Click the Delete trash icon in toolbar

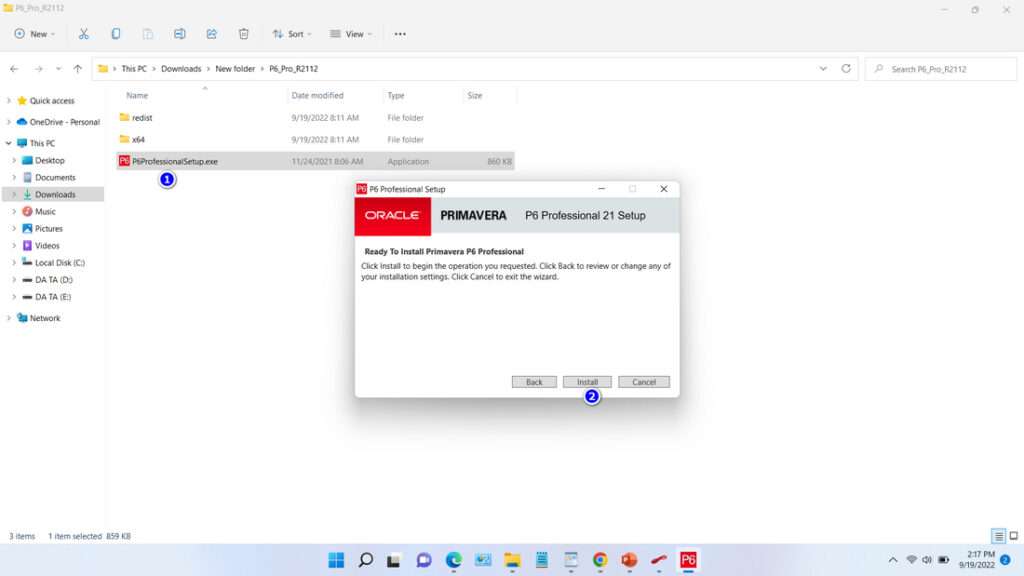coord(244,34)
